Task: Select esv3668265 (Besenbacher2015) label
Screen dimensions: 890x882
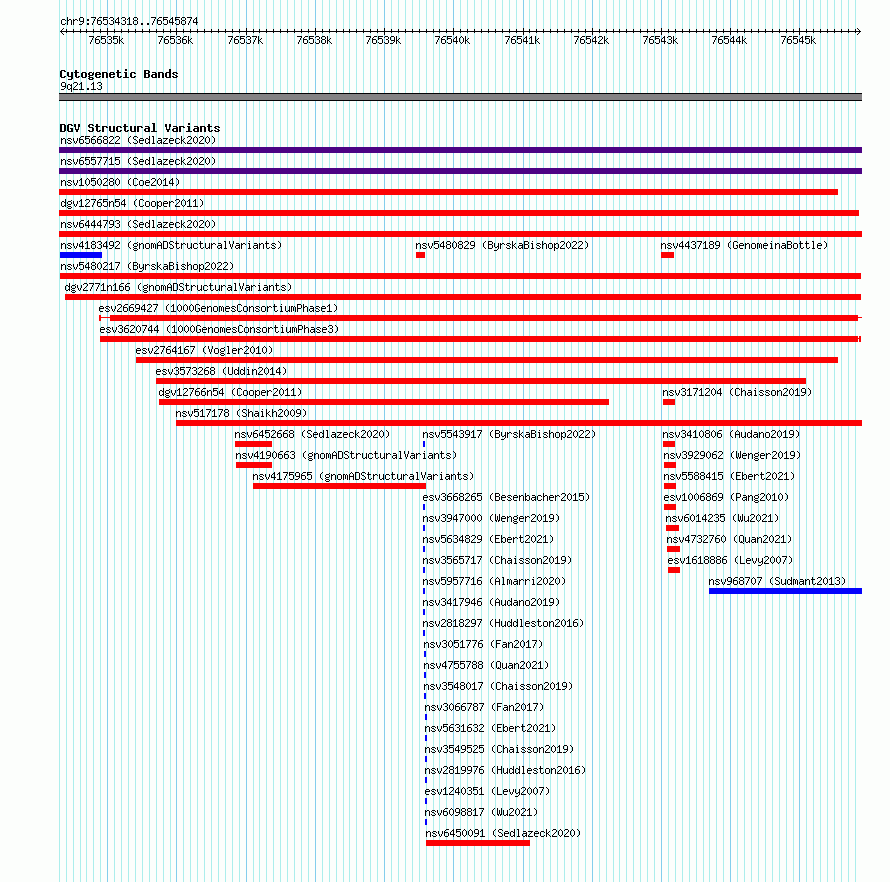Action: pos(506,497)
